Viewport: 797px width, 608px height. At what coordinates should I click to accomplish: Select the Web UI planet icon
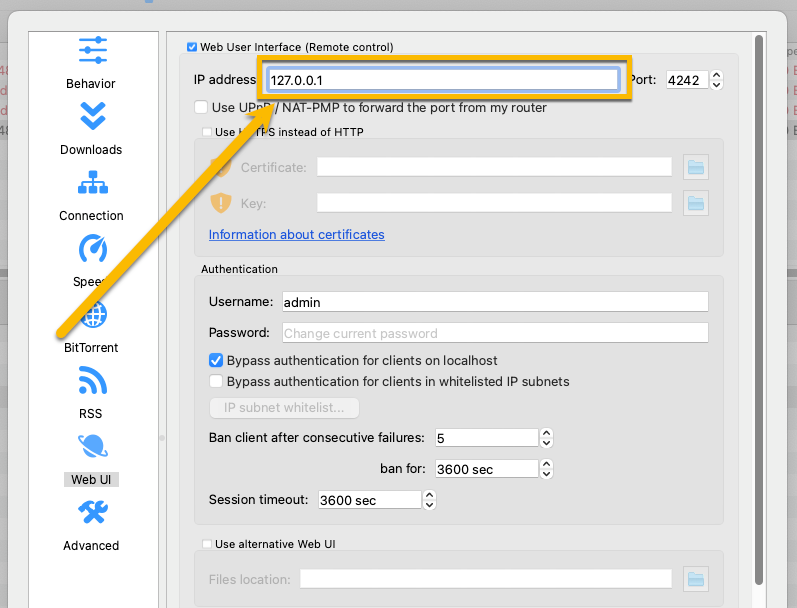[x=92, y=447]
